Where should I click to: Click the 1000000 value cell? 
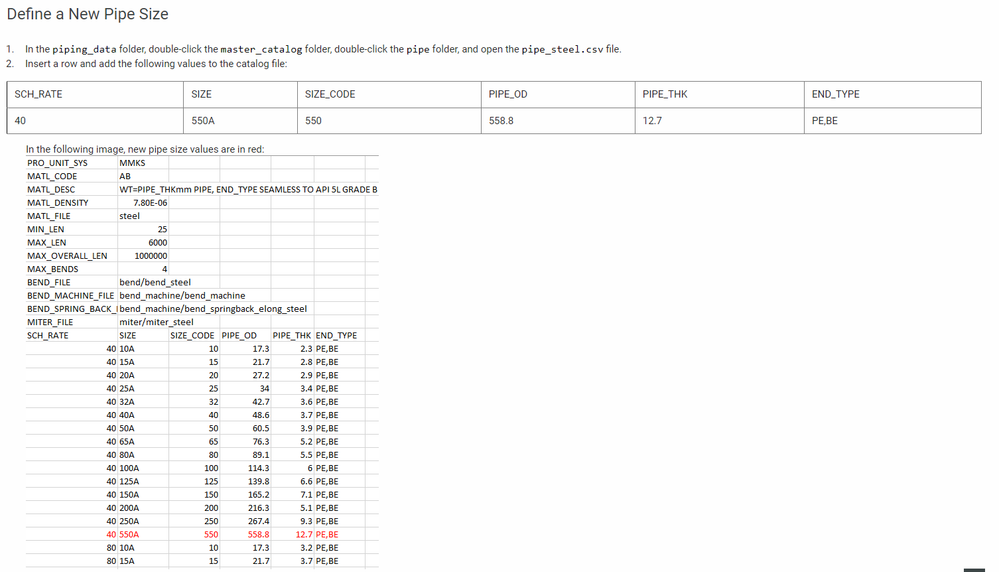[x=151, y=256]
